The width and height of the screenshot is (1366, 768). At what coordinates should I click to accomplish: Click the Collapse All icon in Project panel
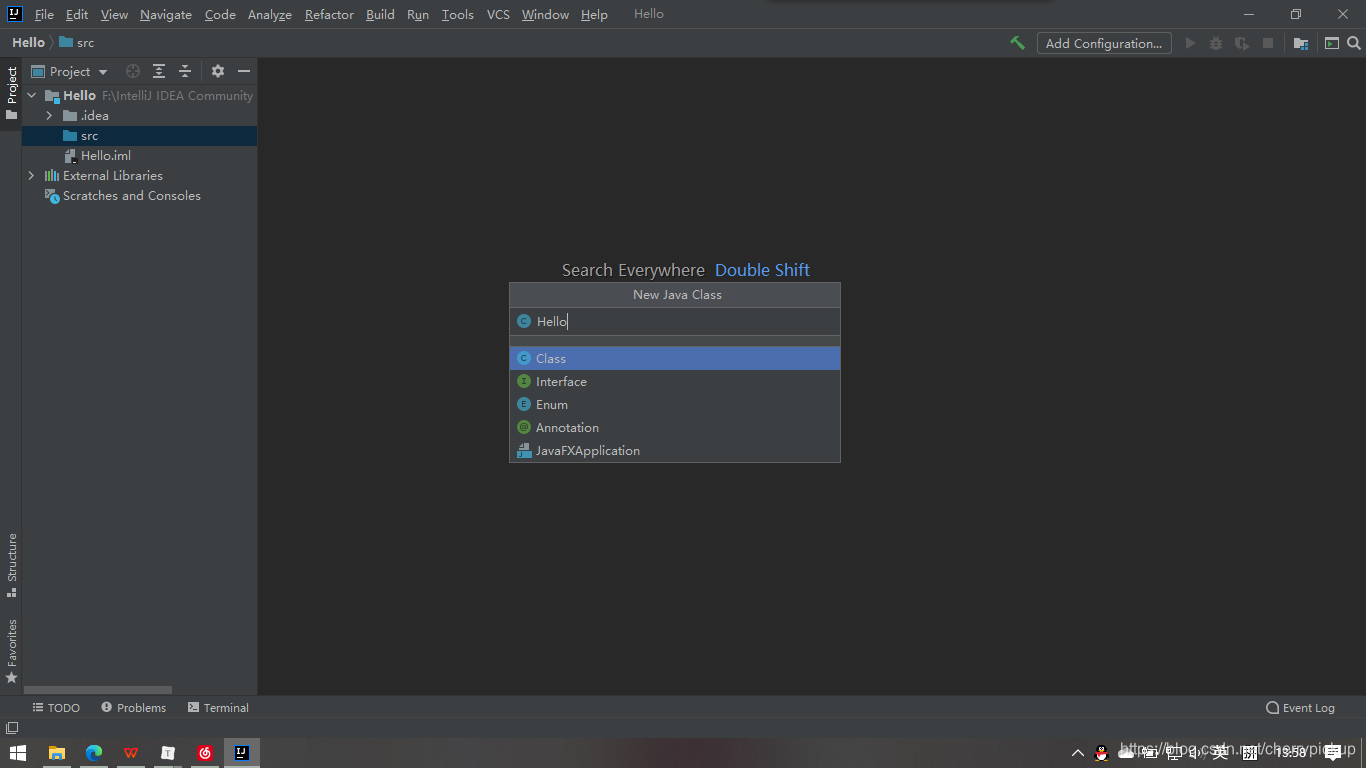pos(185,71)
